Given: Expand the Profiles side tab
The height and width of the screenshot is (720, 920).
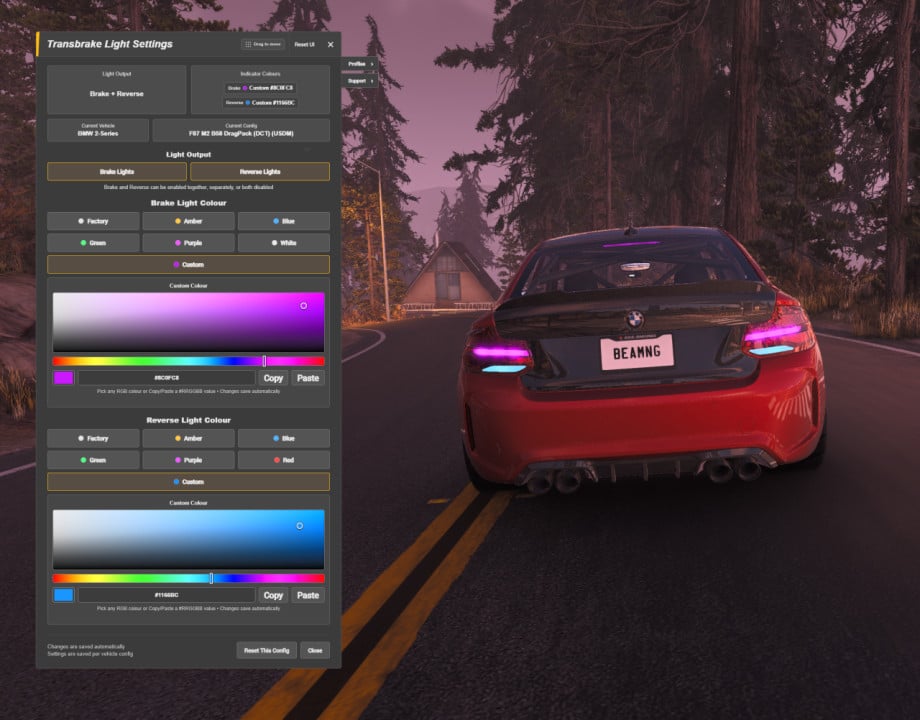Looking at the screenshot, I should click(x=360, y=64).
